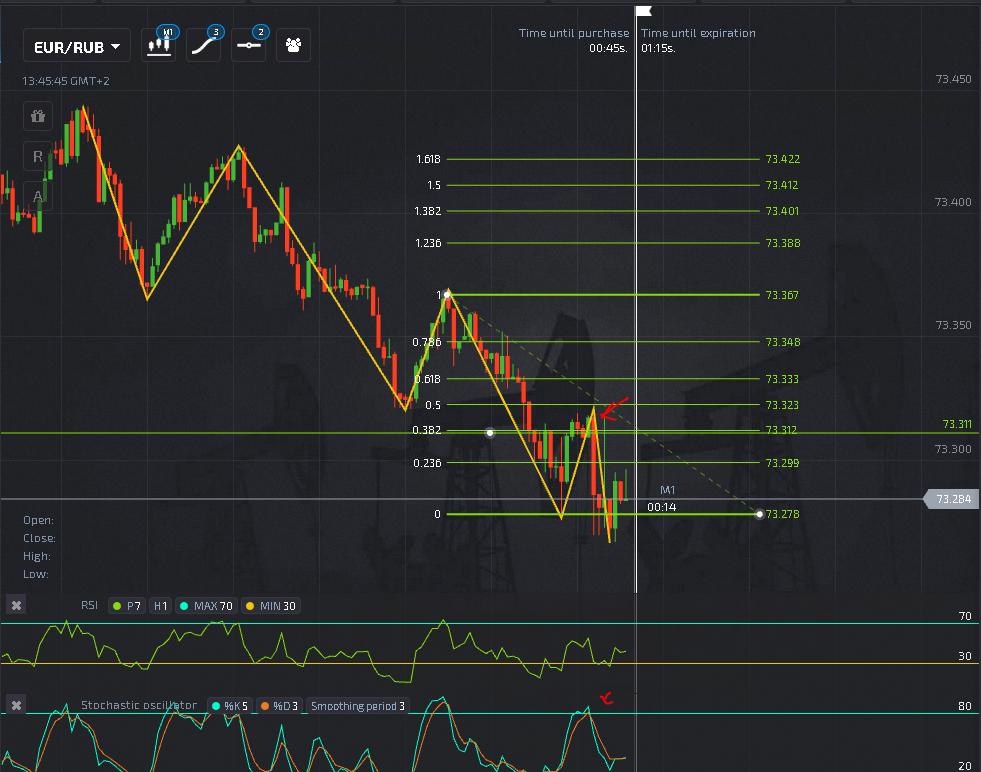Edit the RSI MAX 70 level

coord(206,606)
